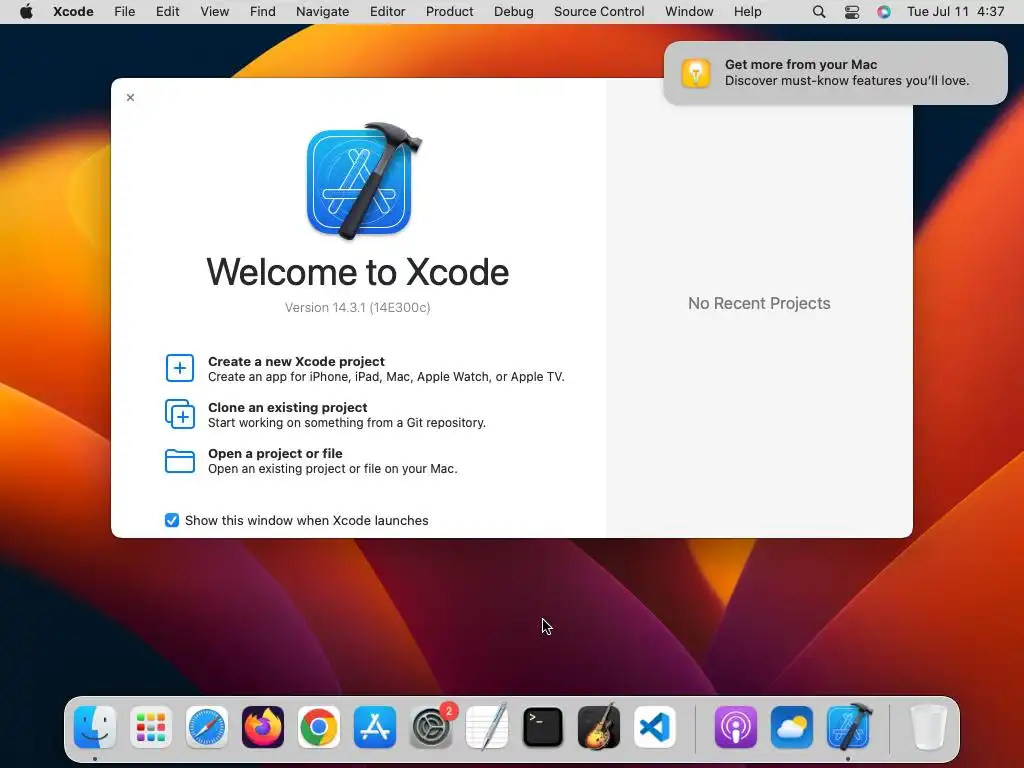Select Create a new Xcode project title

coord(296,361)
